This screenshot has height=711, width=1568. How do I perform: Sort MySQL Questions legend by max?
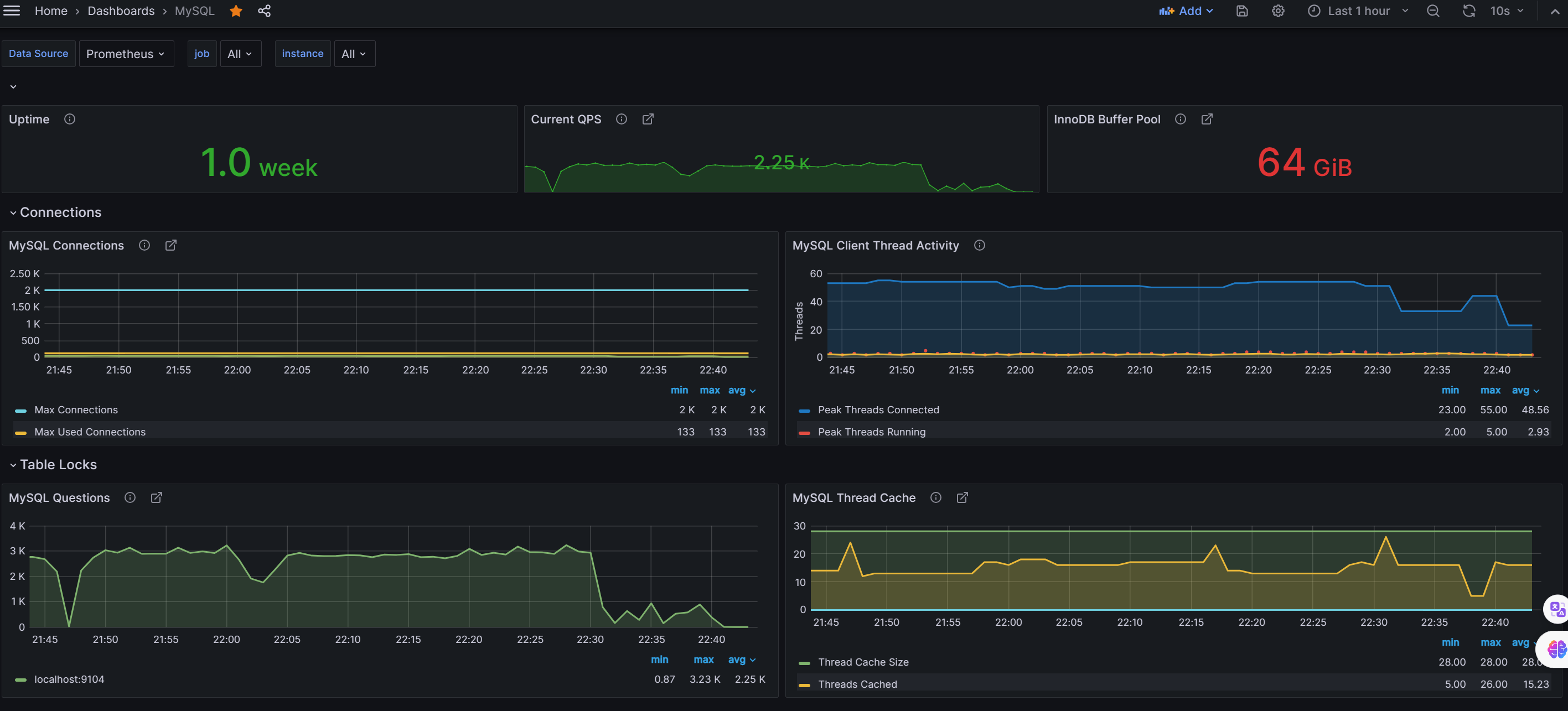(x=703, y=659)
